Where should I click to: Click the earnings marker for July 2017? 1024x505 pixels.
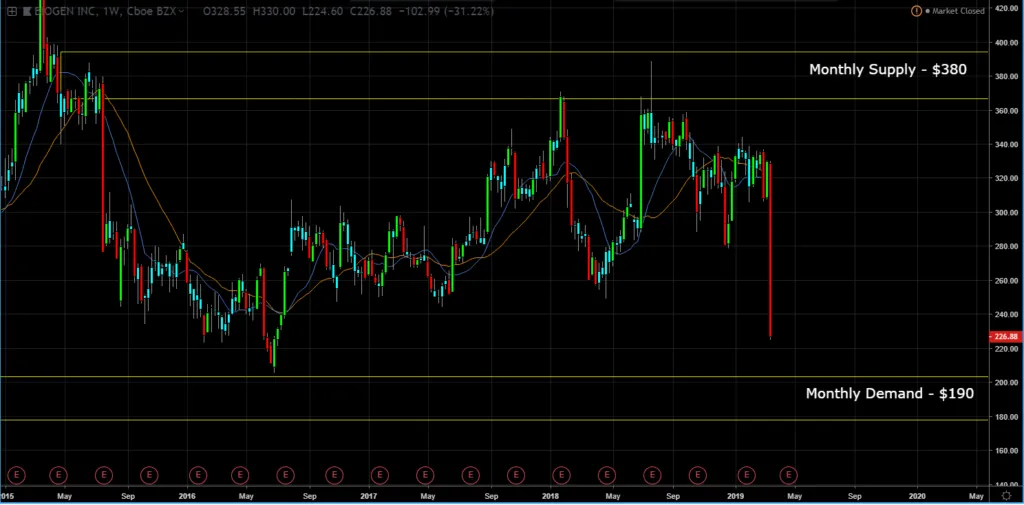(x=470, y=474)
